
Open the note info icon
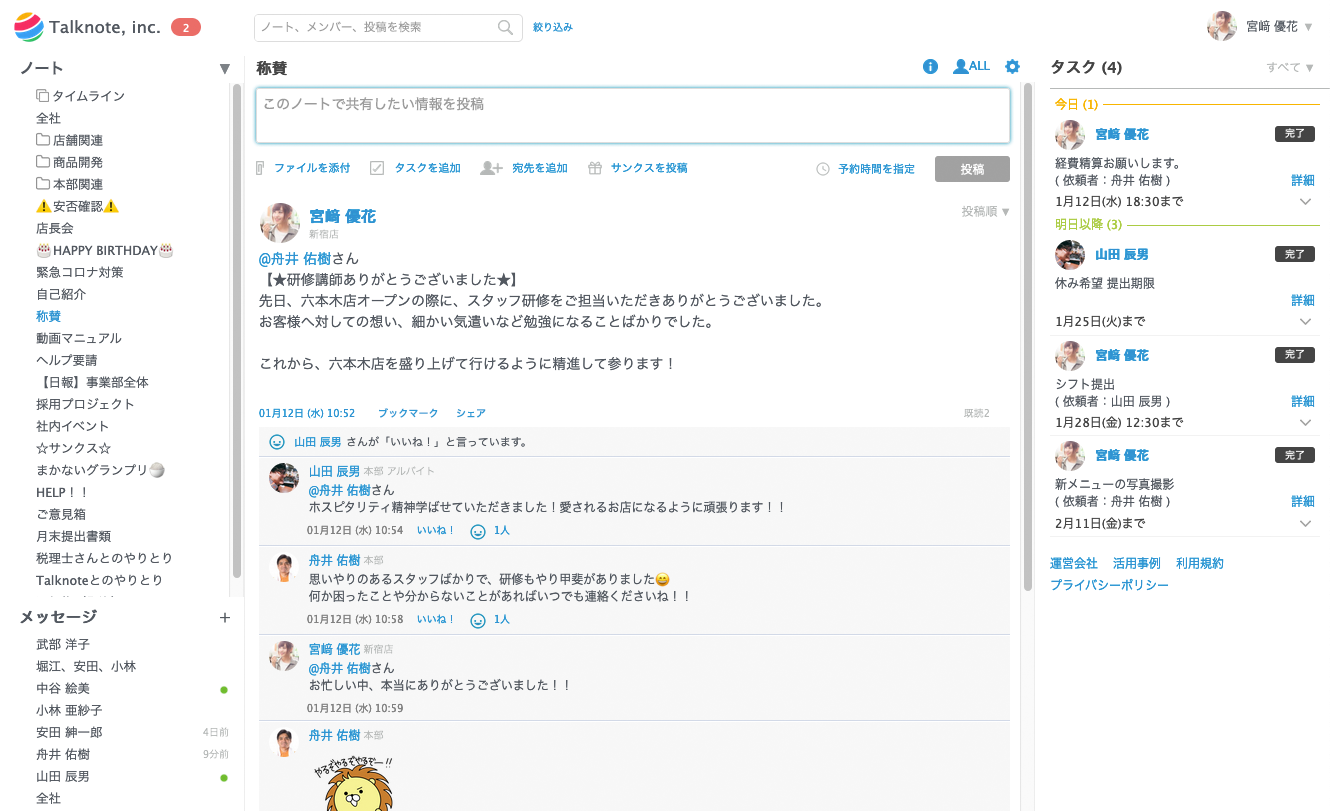930,67
